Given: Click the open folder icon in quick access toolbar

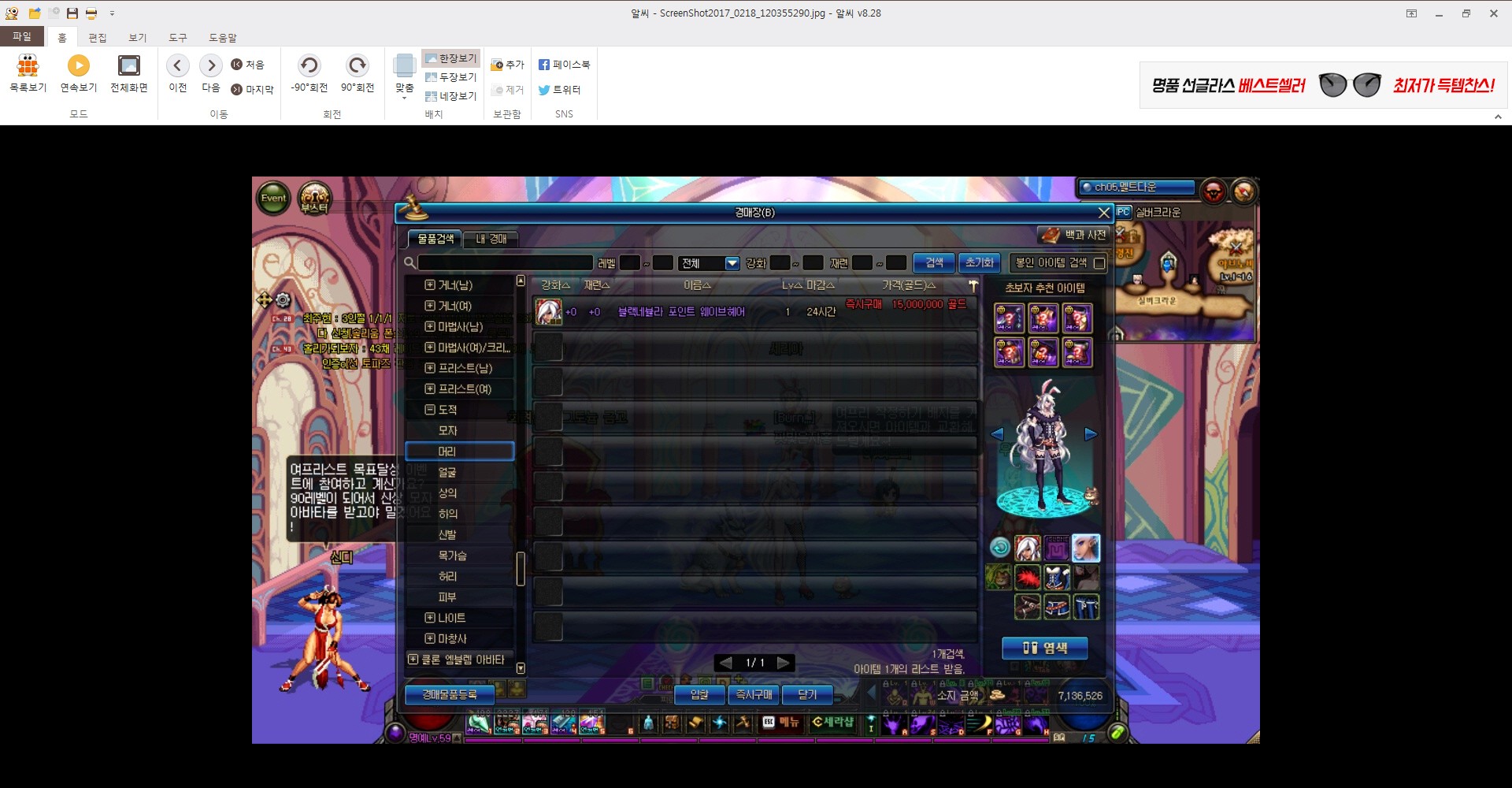Looking at the screenshot, I should tap(35, 13).
